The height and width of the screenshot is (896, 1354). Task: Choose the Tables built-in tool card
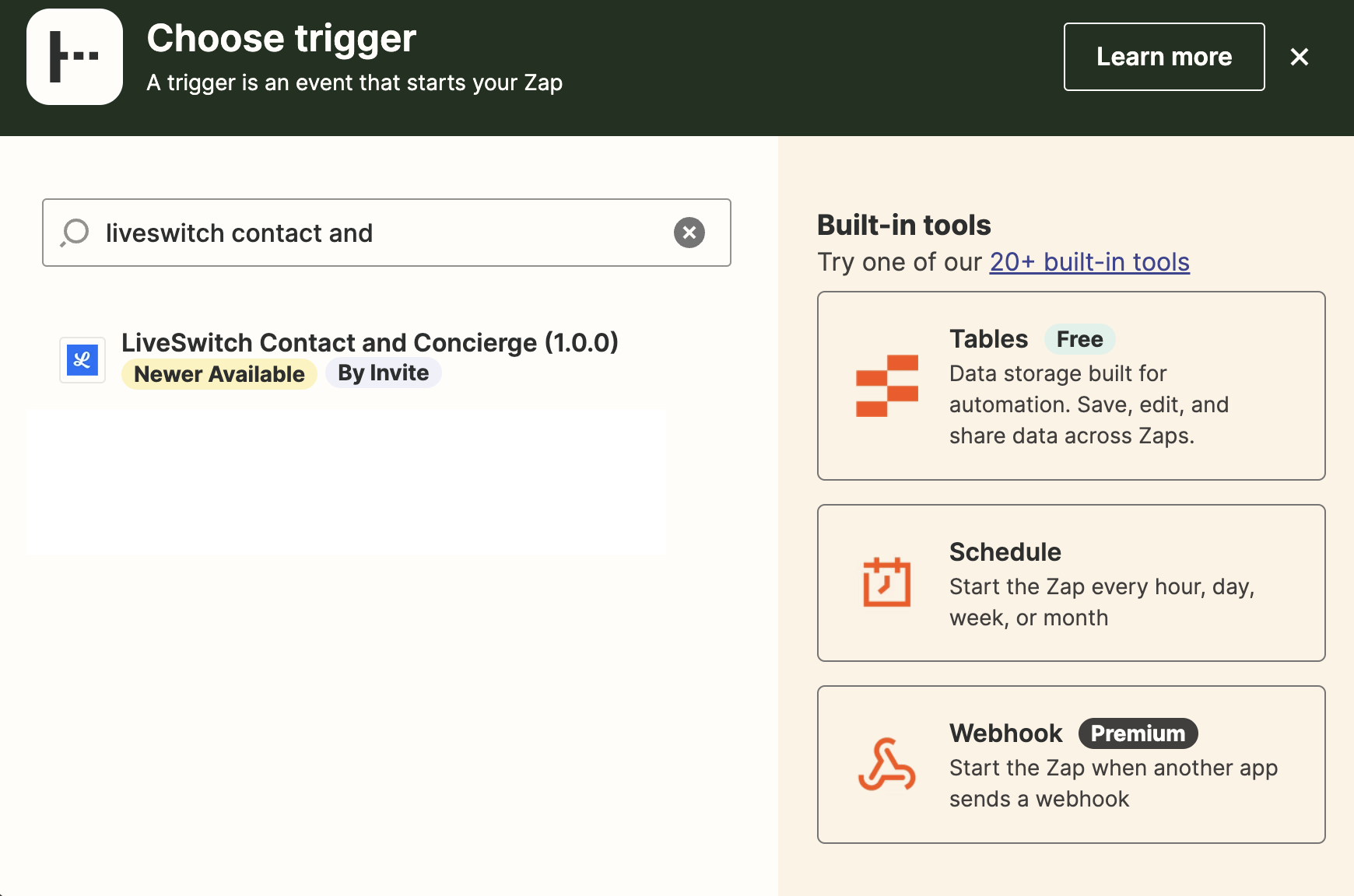(1072, 386)
